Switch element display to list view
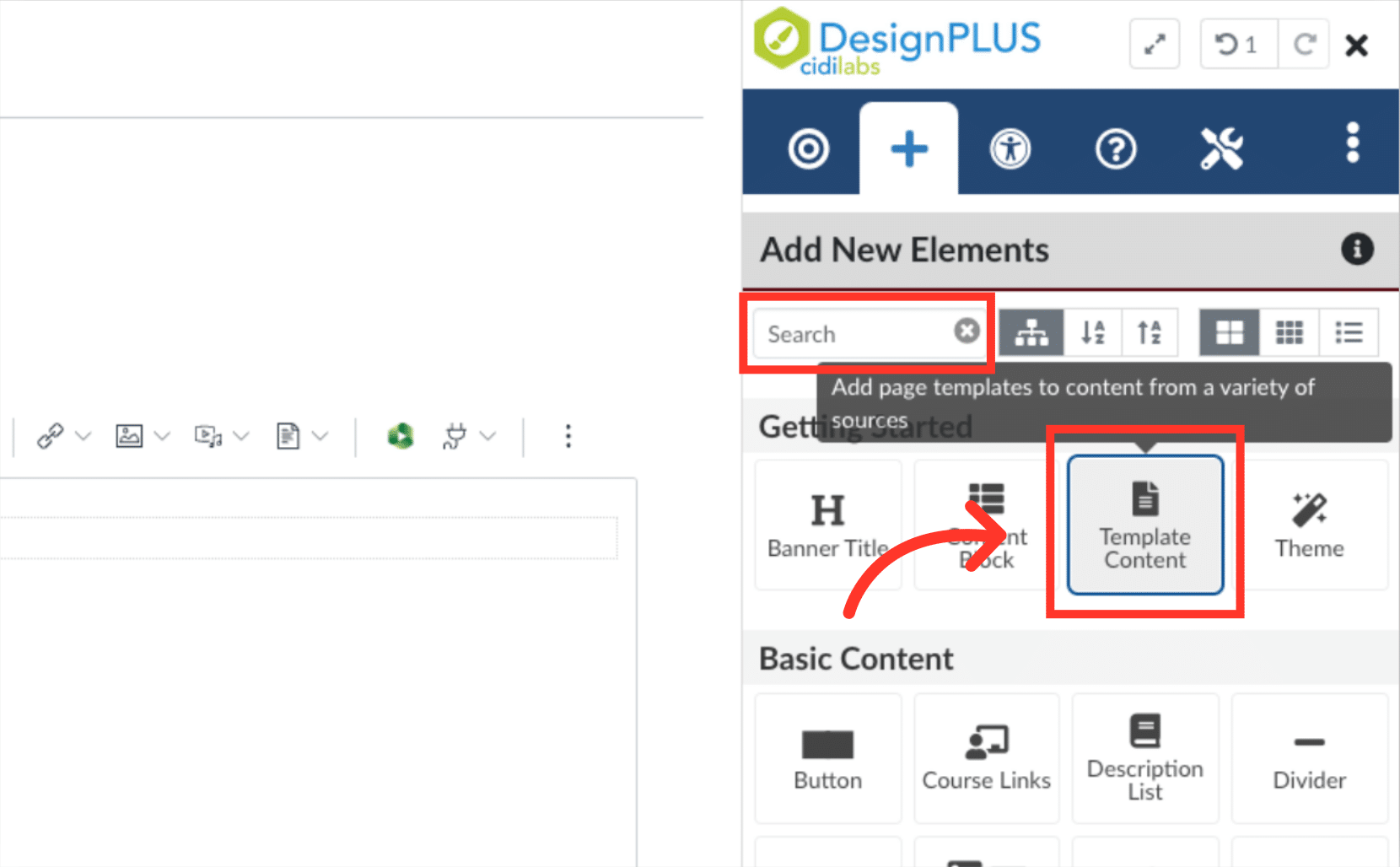This screenshot has height=867, width=1400. tap(1349, 332)
